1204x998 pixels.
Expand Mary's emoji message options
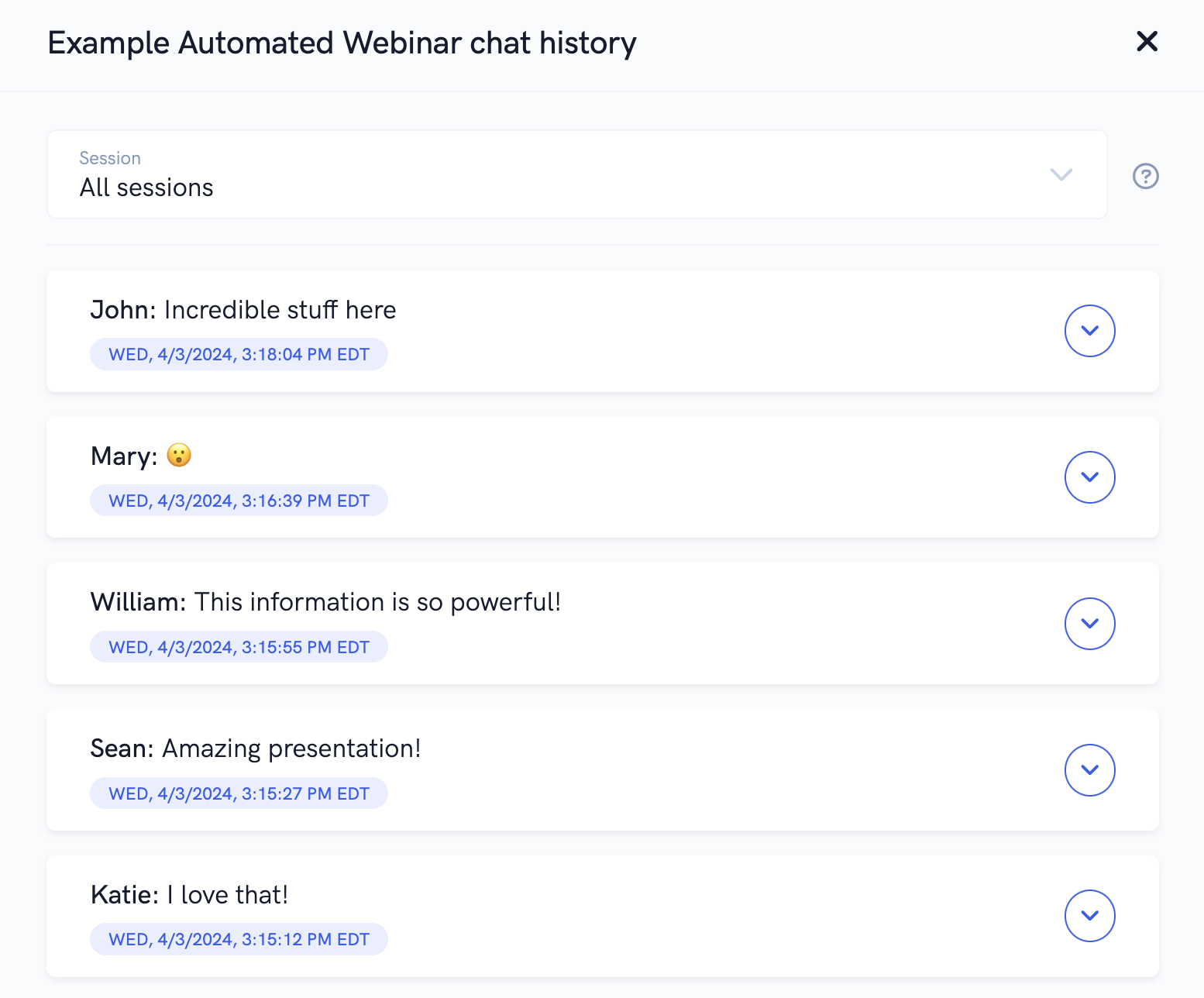(1089, 477)
